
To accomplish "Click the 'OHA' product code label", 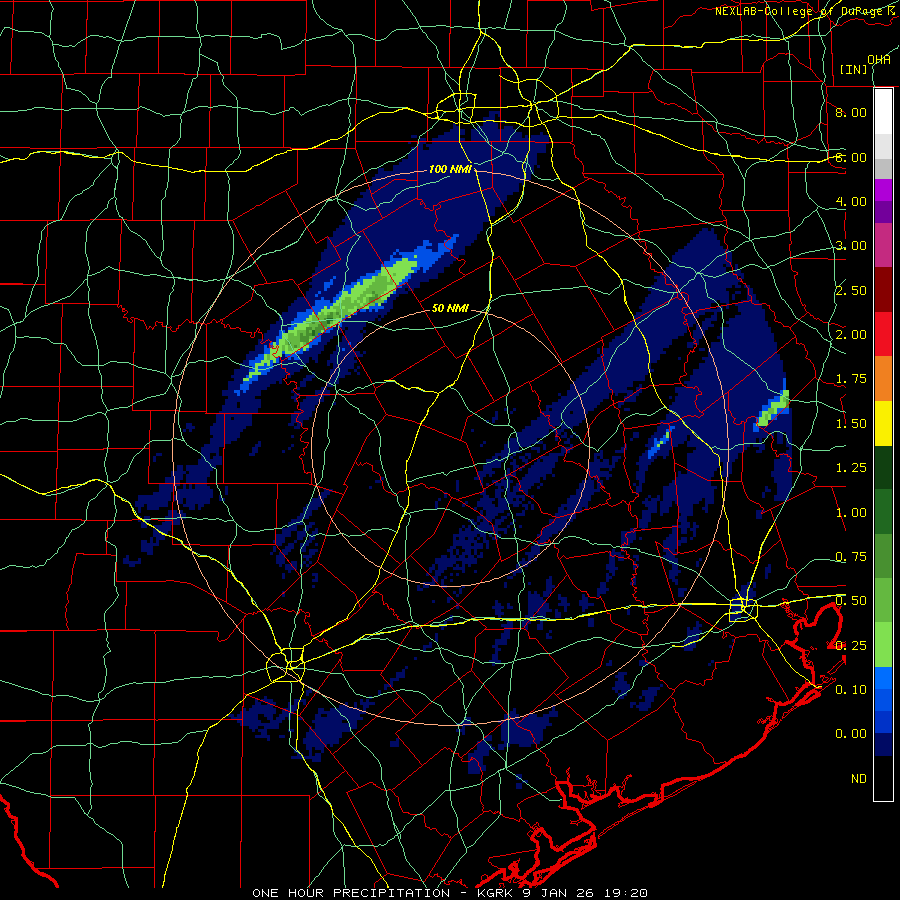I will 879,59.
